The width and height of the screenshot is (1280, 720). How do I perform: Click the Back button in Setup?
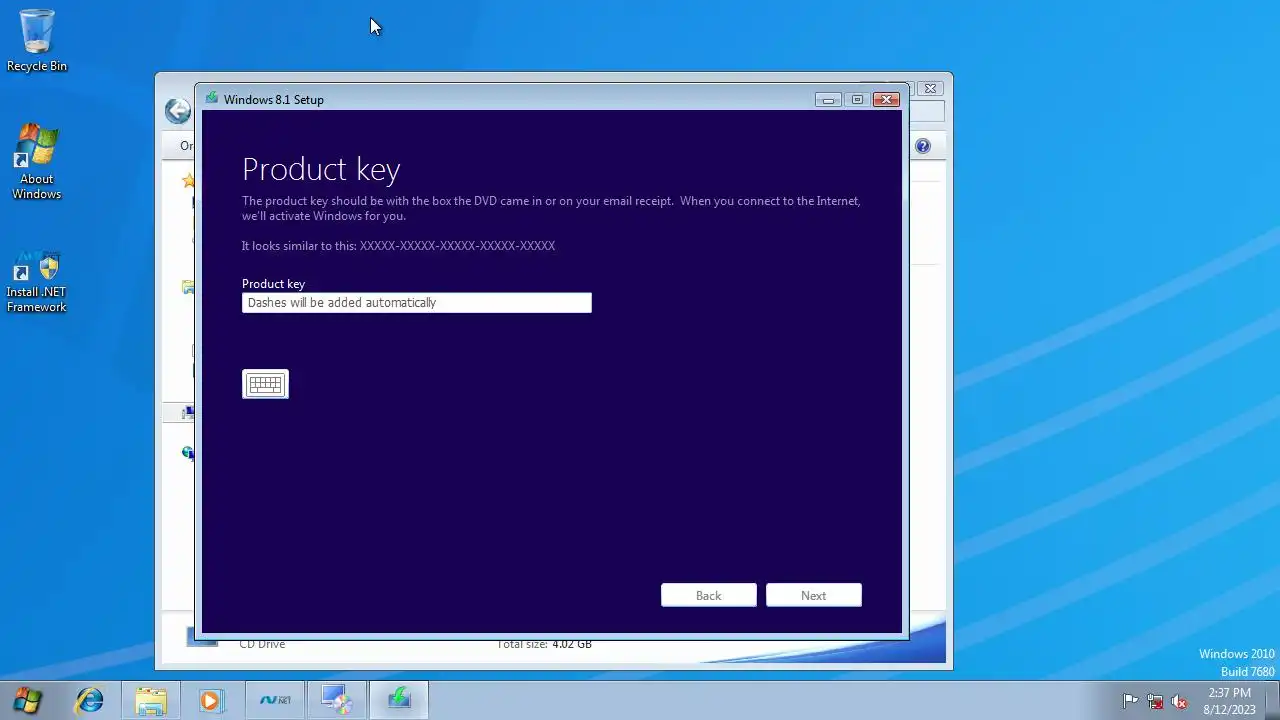pyautogui.click(x=708, y=595)
